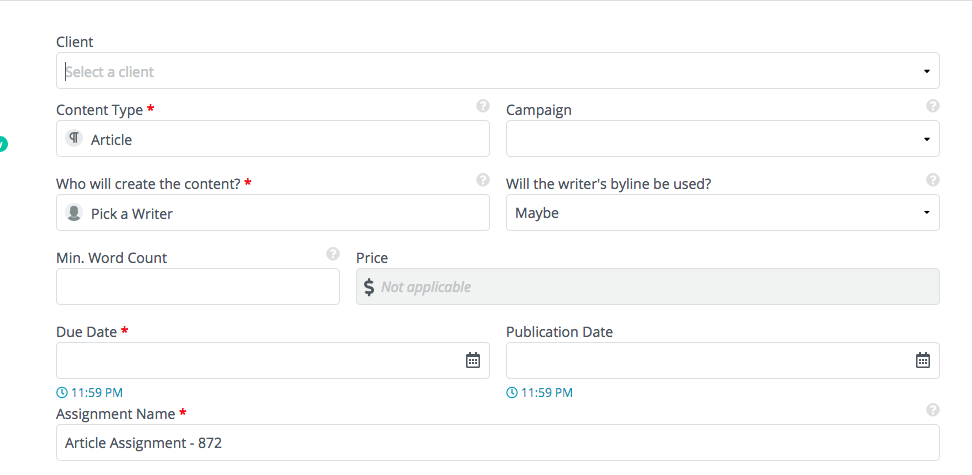Click the help icon beside Content Type
This screenshot has height=475, width=972.
[483, 106]
